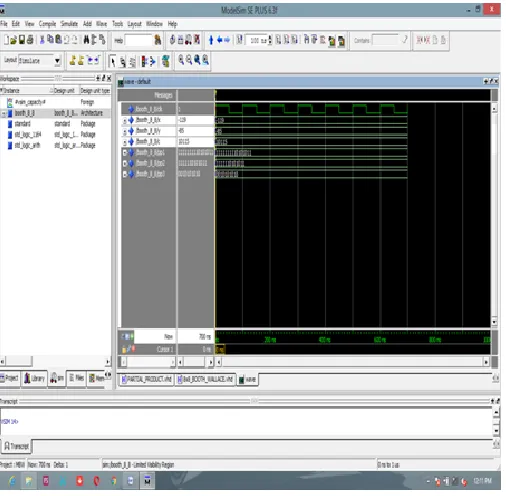This screenshot has width=506, height=496.
Task: Open the Window menu
Action: pos(154,24)
